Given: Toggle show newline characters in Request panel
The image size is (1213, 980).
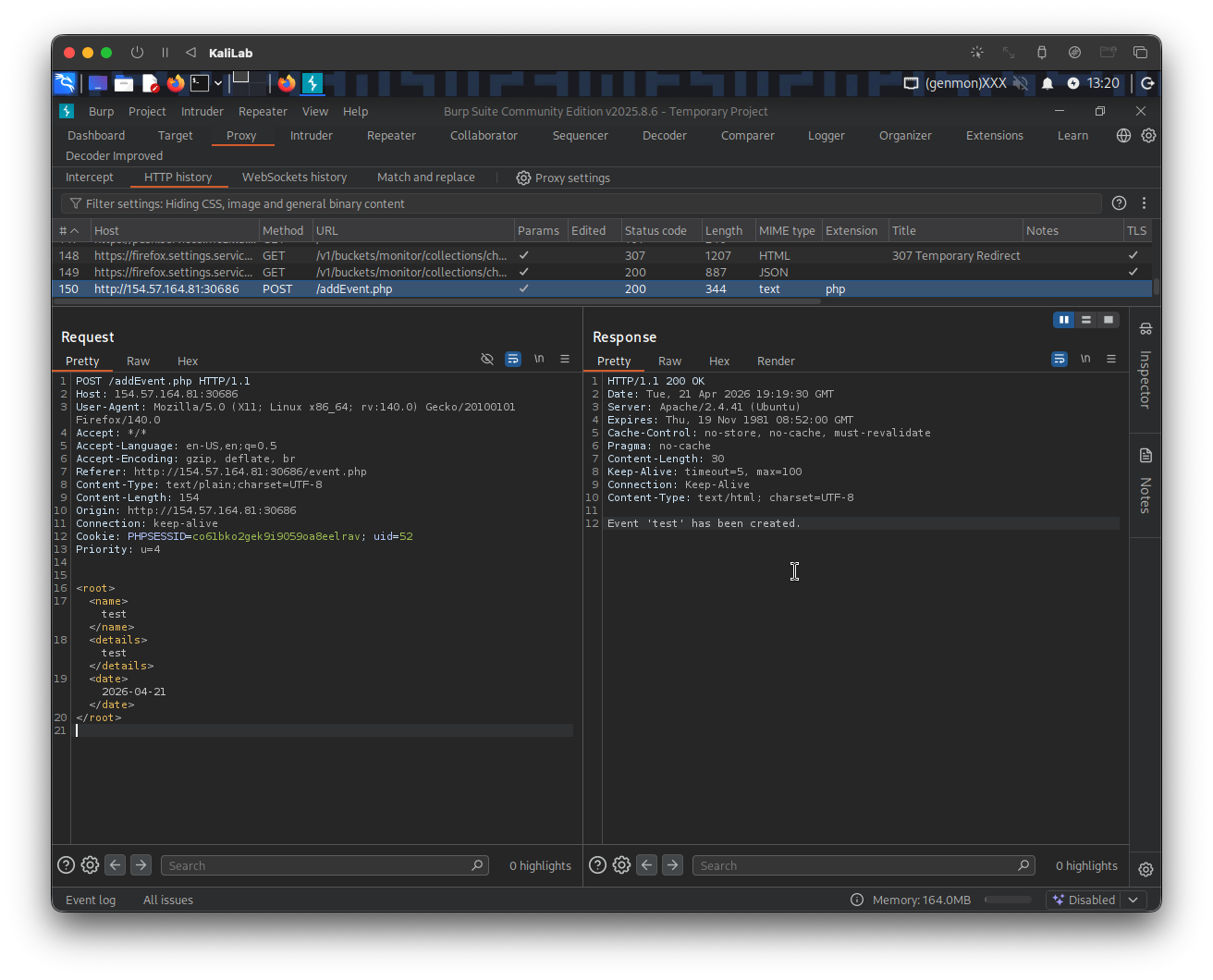Looking at the screenshot, I should (539, 359).
